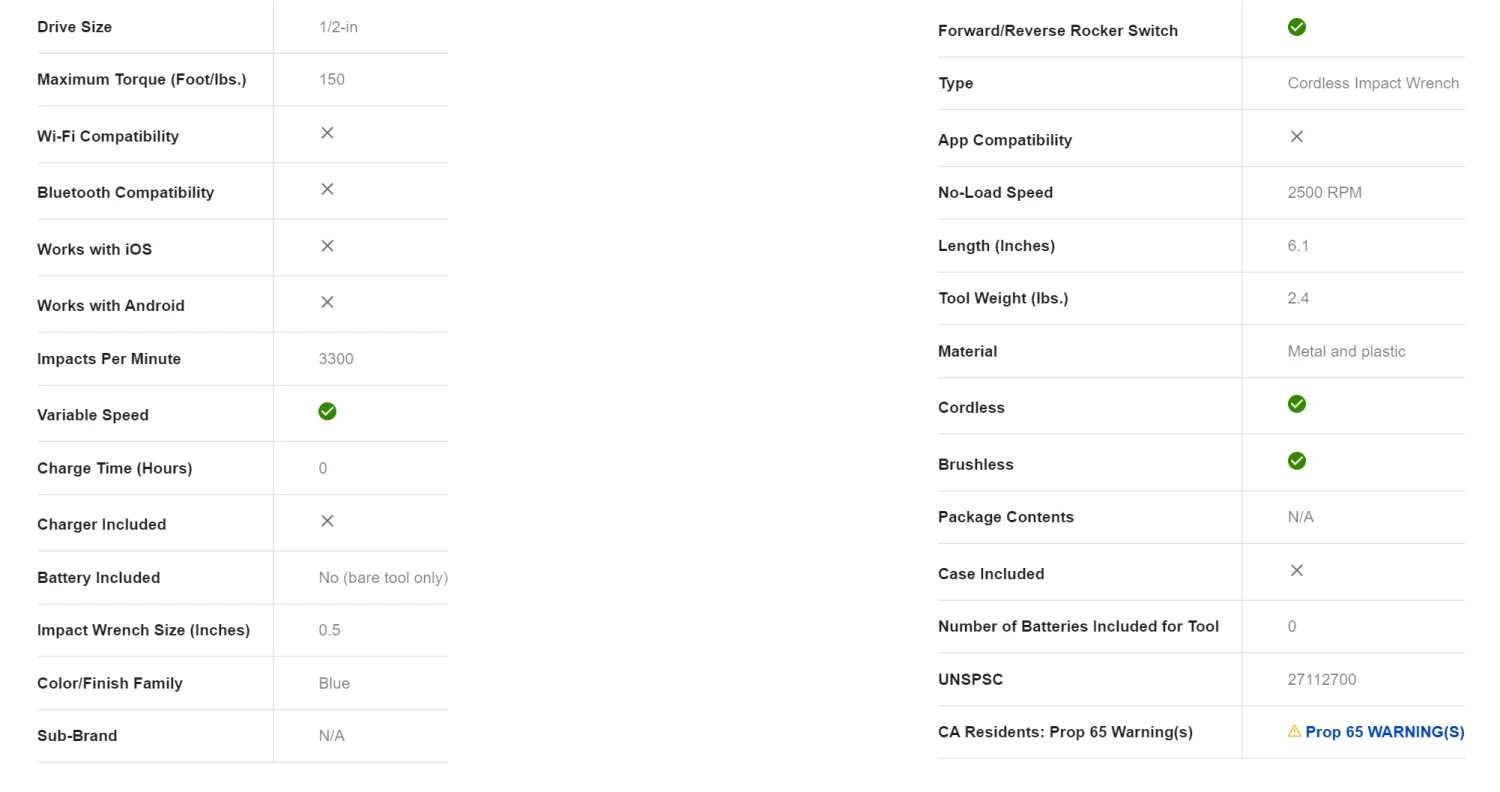The width and height of the screenshot is (1500, 792).
Task: Click the green check for Forward/Reverse Rocker Switch
Action: [1297, 27]
